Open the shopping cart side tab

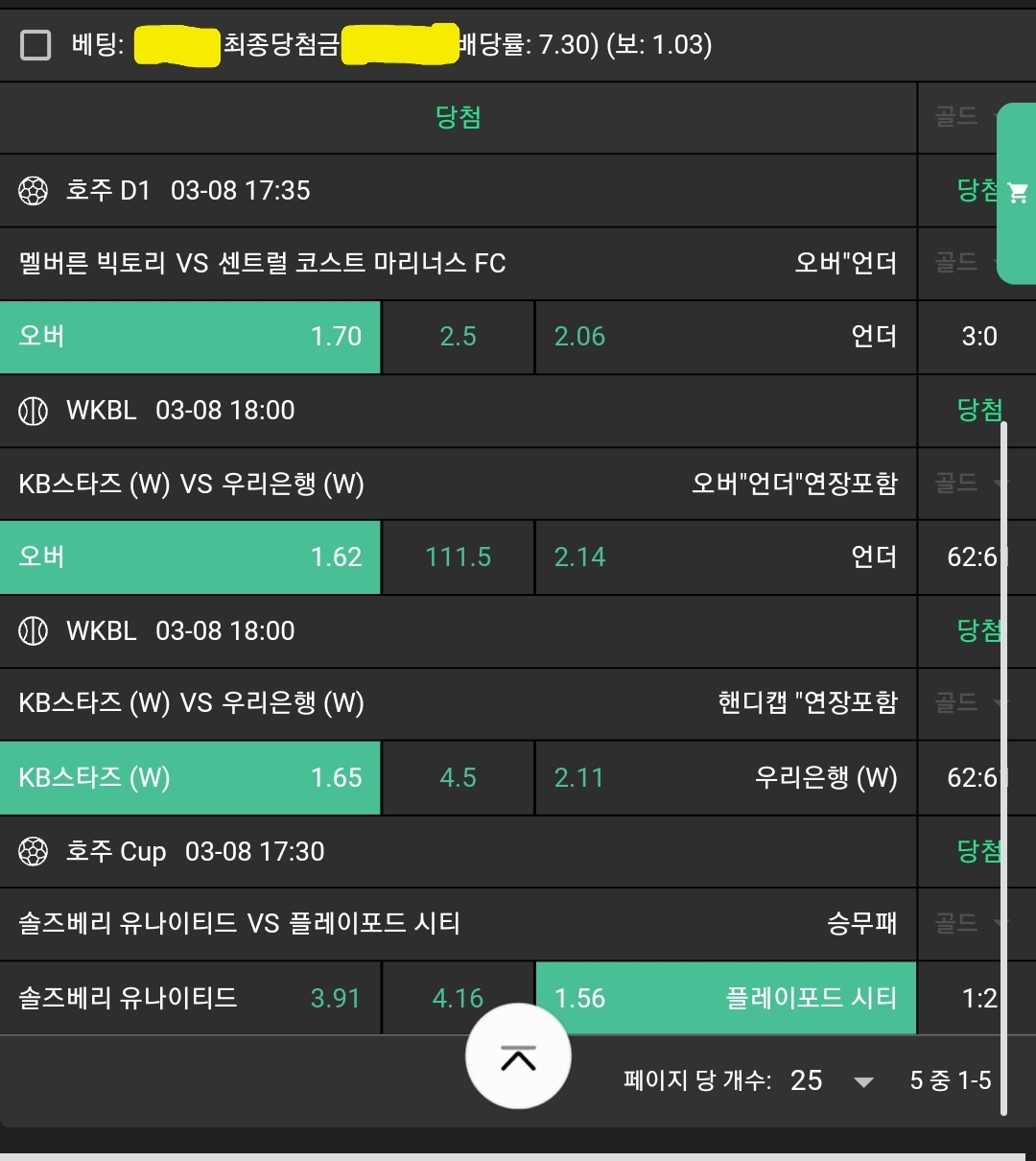(1017, 193)
